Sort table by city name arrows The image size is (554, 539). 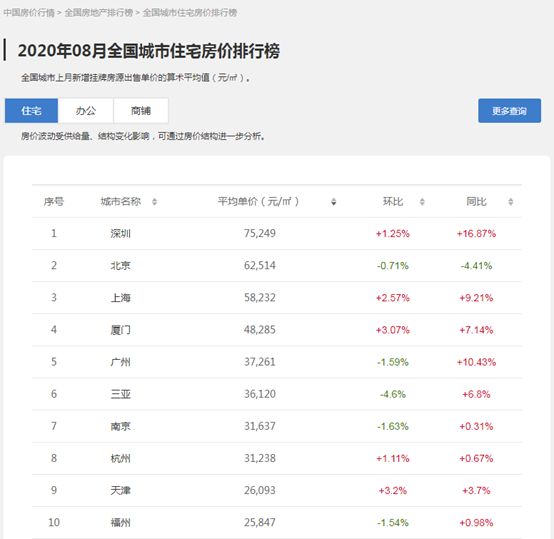tap(154, 202)
